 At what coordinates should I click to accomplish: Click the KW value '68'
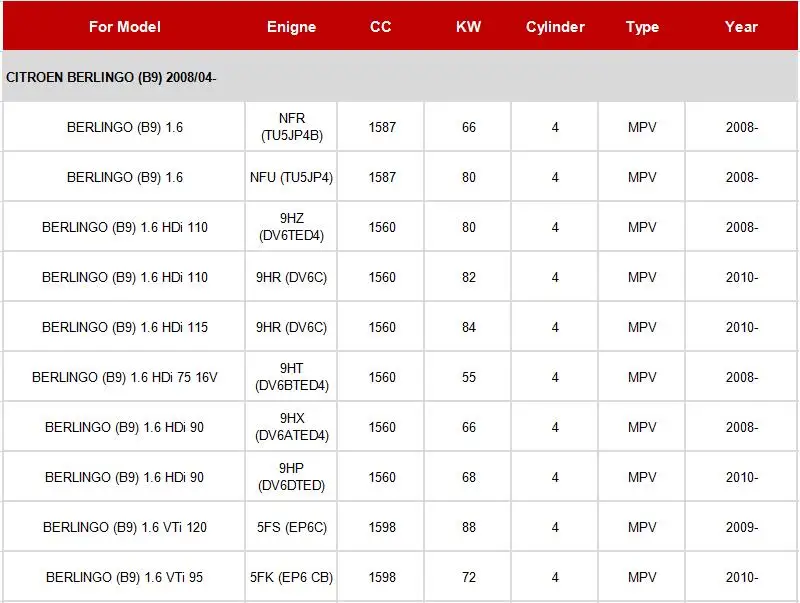click(468, 477)
